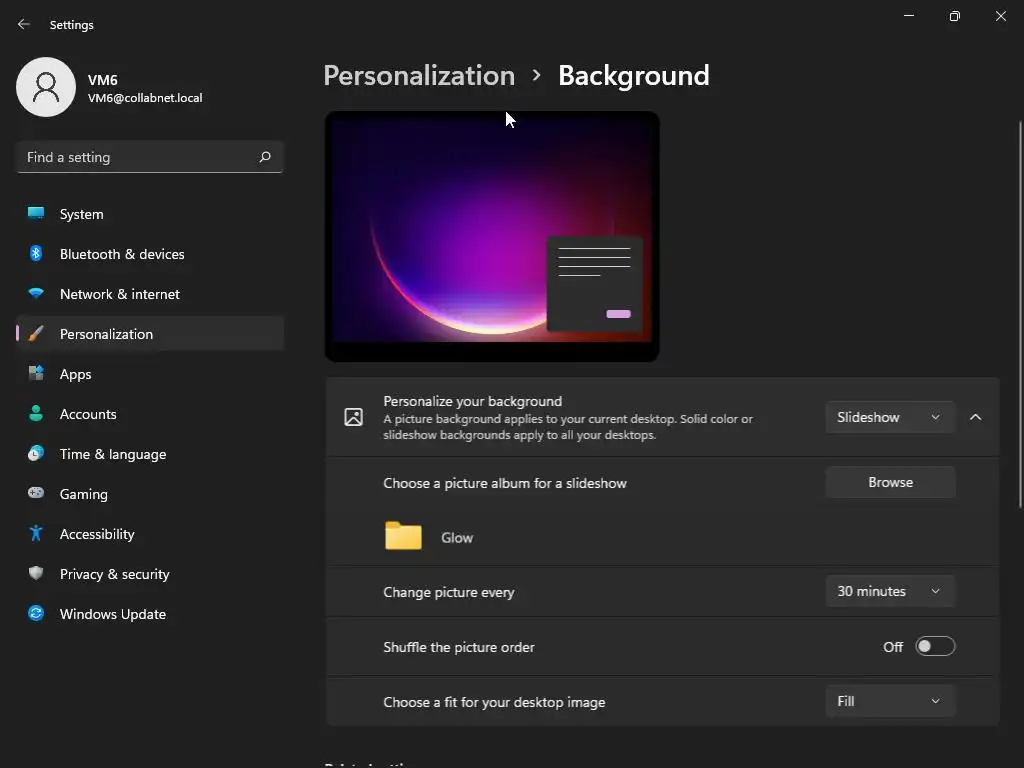Click the System monitor icon
This screenshot has height=768, width=1024.
click(x=36, y=213)
